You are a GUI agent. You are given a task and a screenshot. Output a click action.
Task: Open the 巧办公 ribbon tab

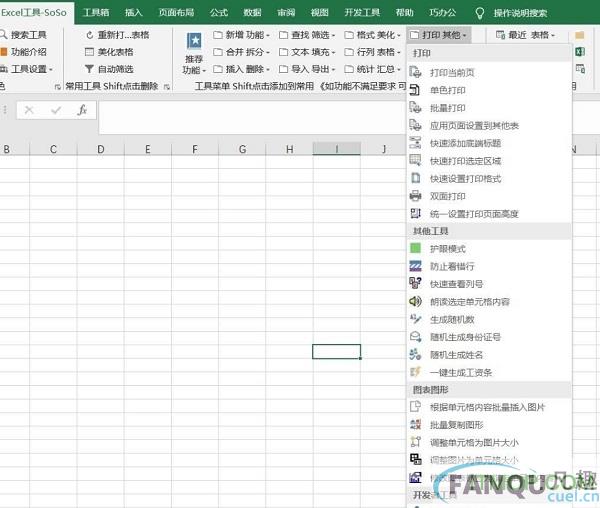[442, 13]
